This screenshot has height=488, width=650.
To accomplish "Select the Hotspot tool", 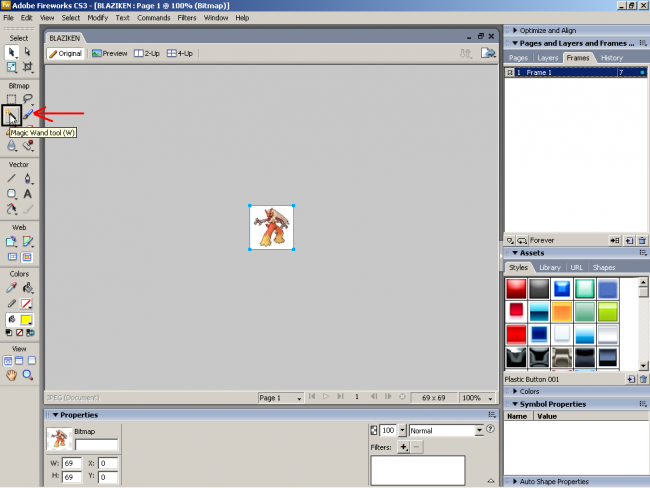I will 11,242.
